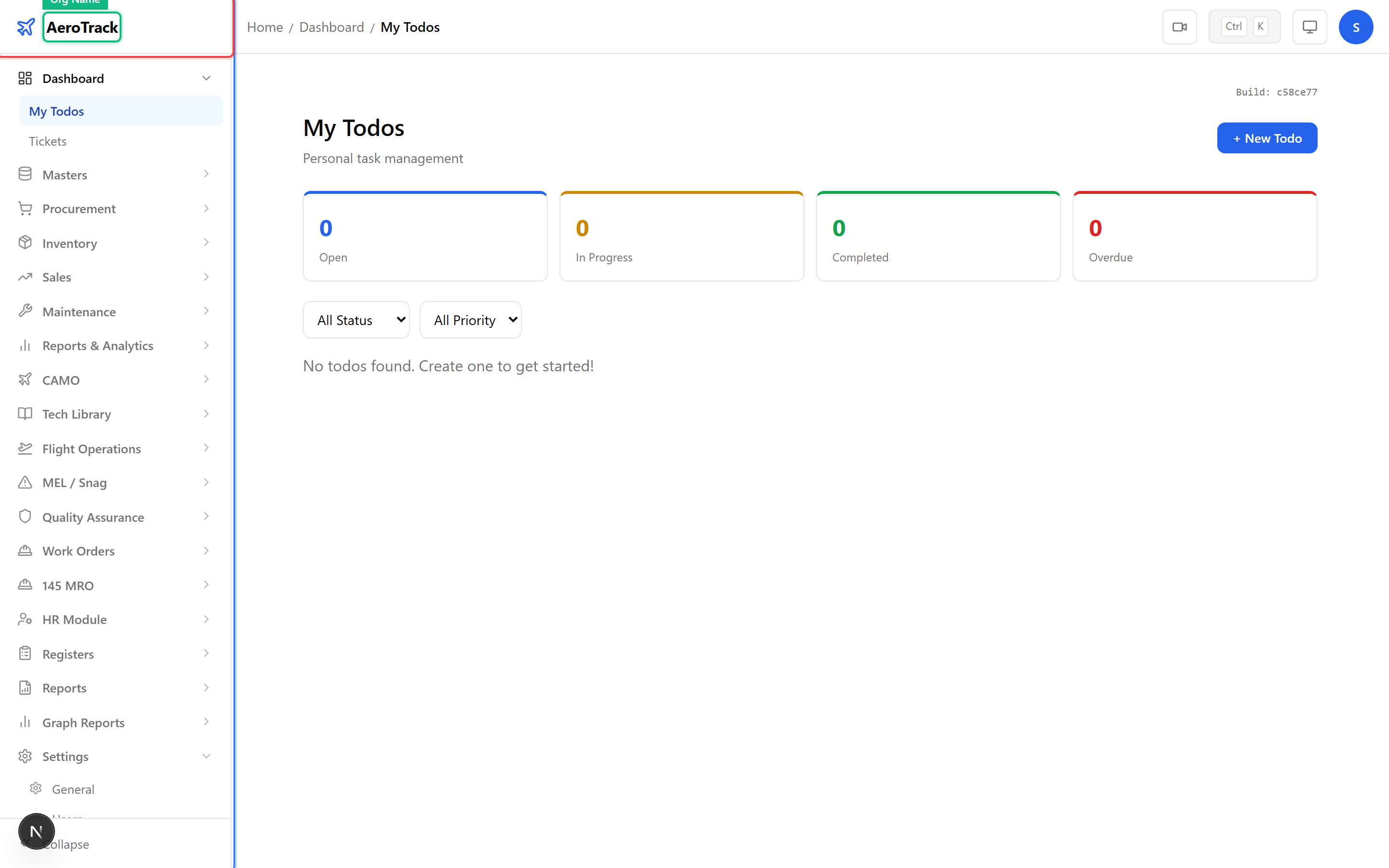Image resolution: width=1389 pixels, height=868 pixels.
Task: Open the All Priority filter dropdown
Action: click(x=470, y=319)
